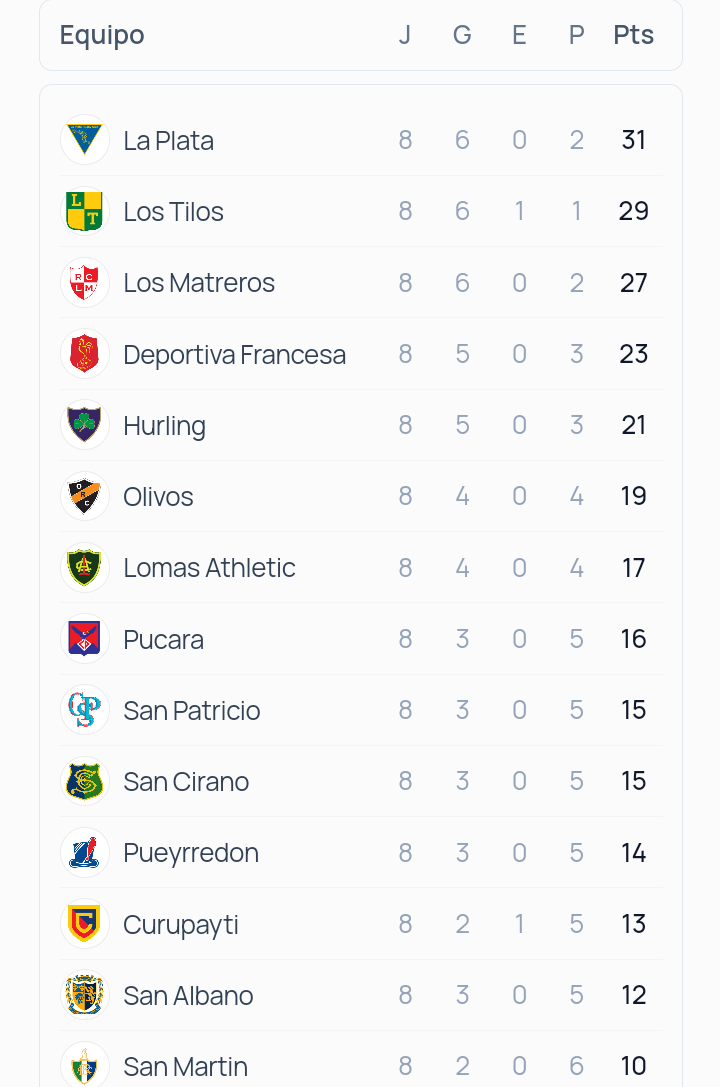Open the Hurling shamrock crest

click(x=85, y=425)
